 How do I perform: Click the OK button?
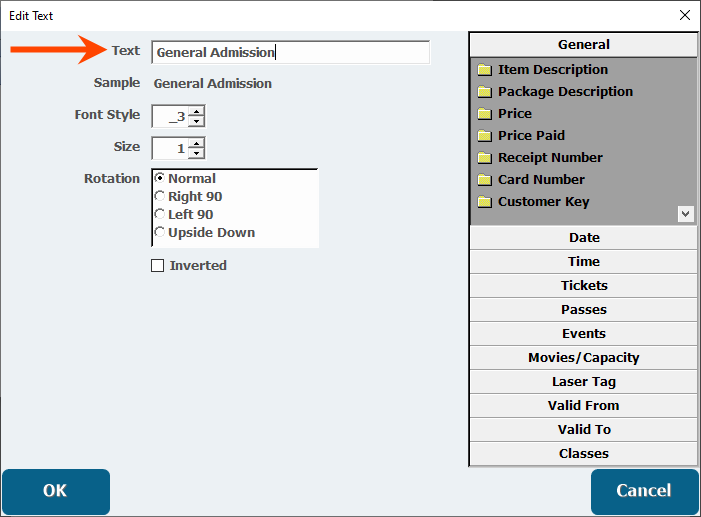(x=55, y=491)
